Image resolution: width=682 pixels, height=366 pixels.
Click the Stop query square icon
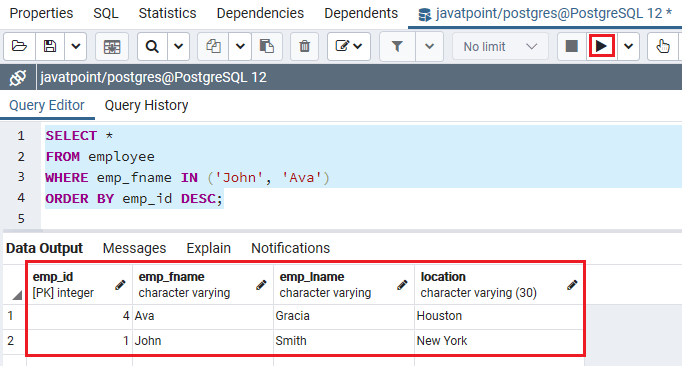[x=572, y=46]
